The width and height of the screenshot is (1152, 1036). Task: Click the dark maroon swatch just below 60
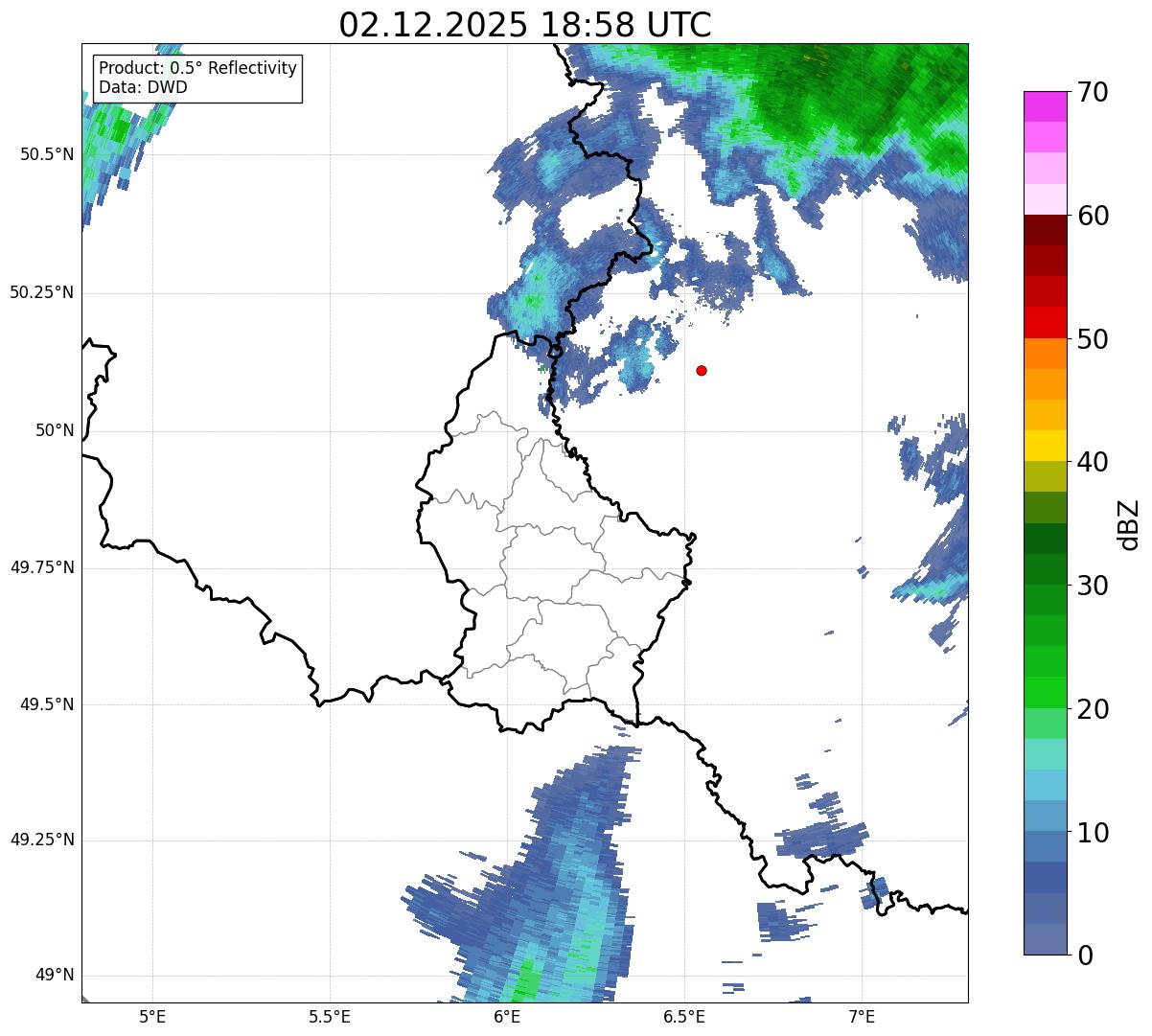1045,230
